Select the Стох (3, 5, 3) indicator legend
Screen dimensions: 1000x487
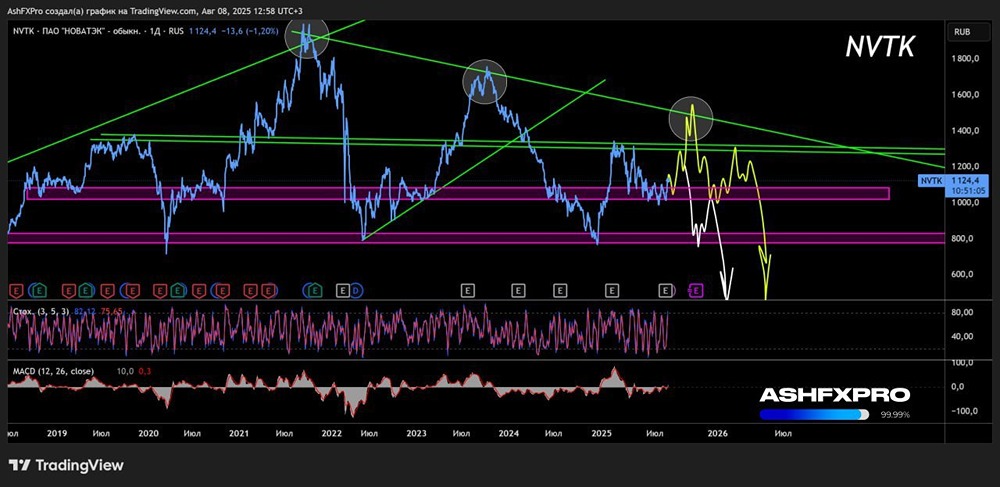40,310
